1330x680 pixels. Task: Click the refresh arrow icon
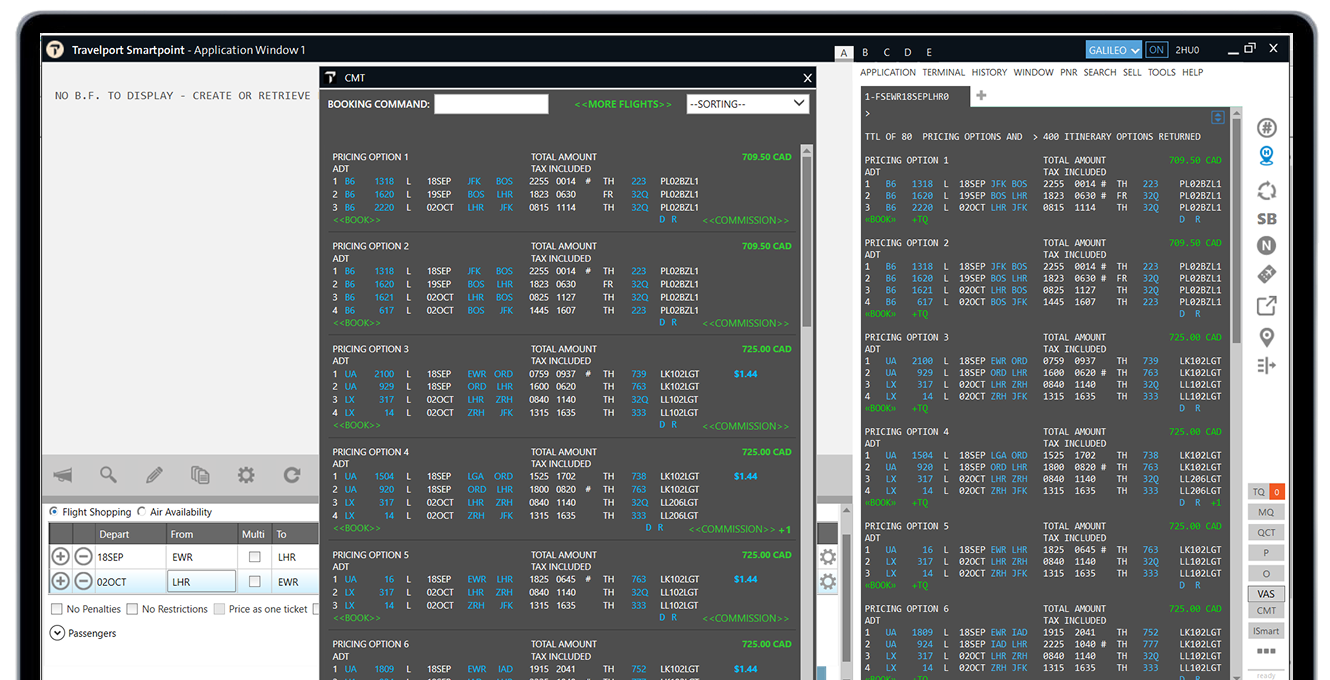click(292, 475)
